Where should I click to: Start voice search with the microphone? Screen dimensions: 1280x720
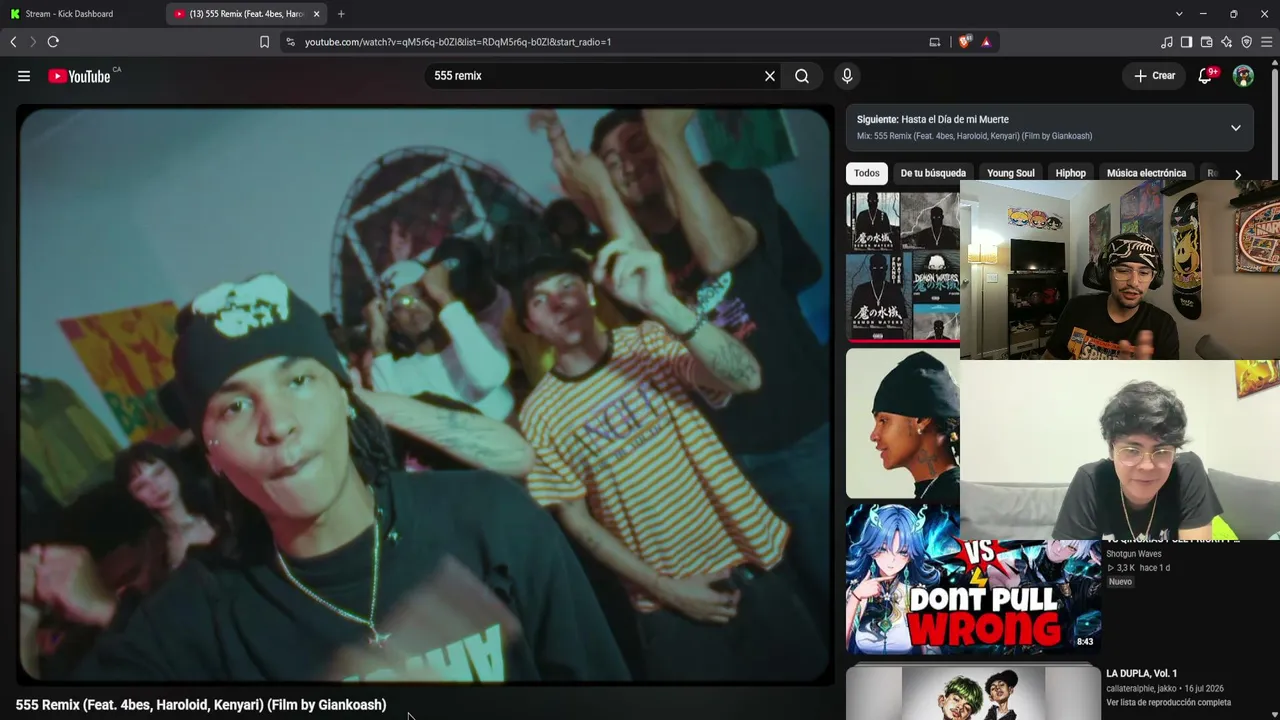pyautogui.click(x=847, y=76)
